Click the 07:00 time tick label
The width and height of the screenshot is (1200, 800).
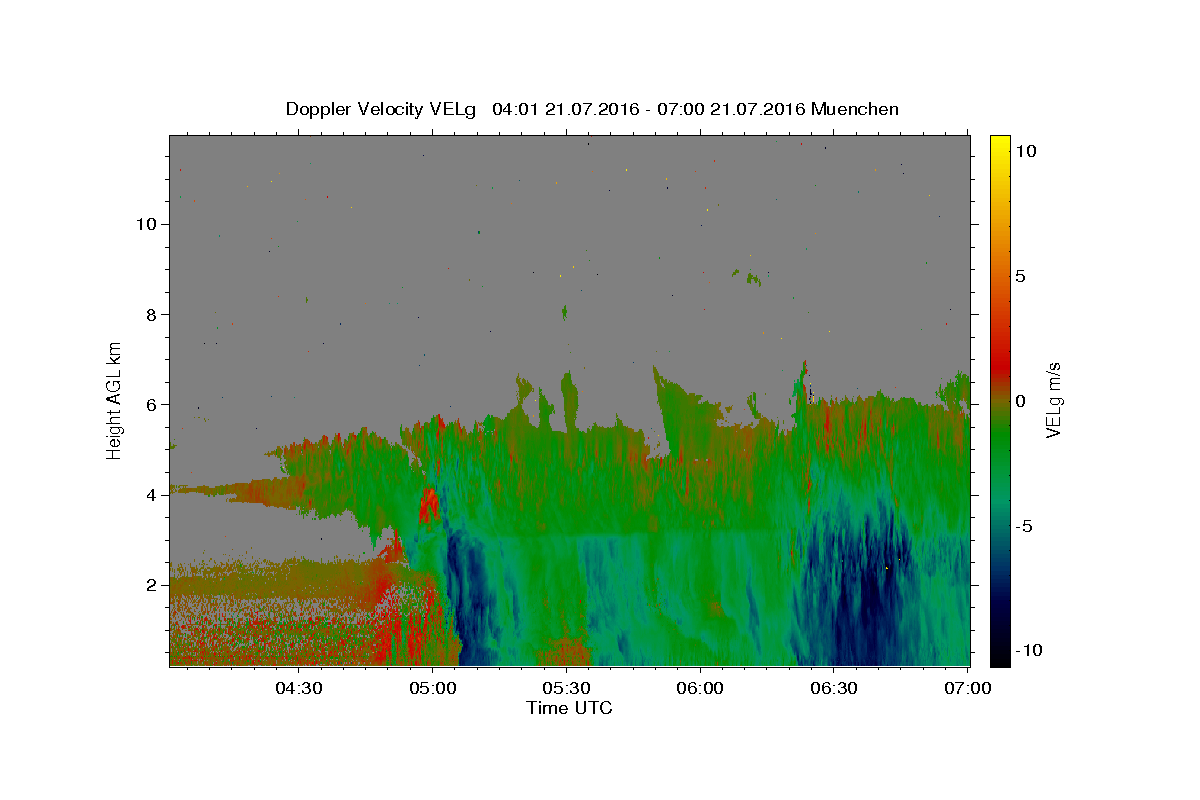pos(967,688)
